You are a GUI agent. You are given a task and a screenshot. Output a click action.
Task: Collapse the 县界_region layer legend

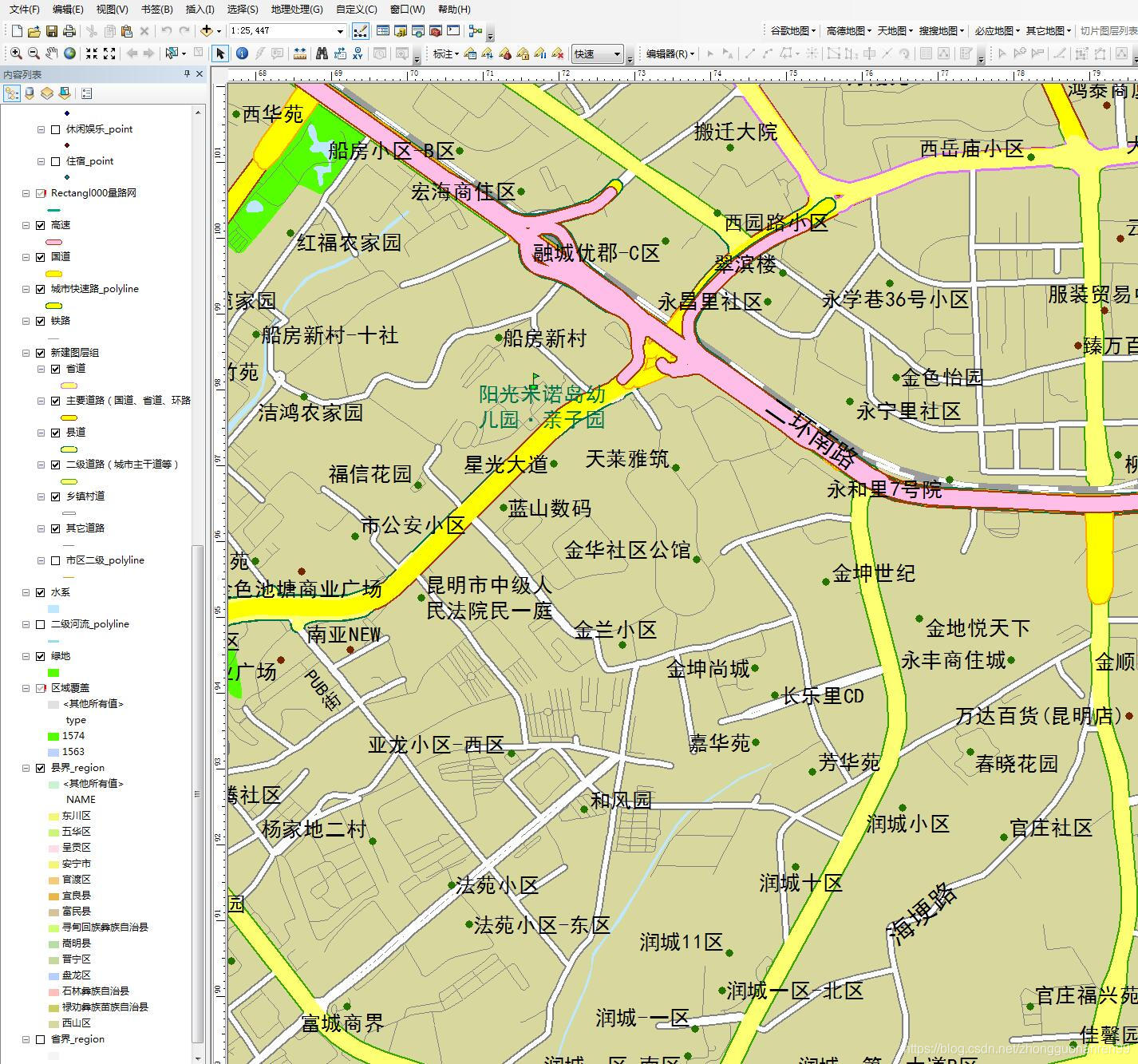[26, 768]
